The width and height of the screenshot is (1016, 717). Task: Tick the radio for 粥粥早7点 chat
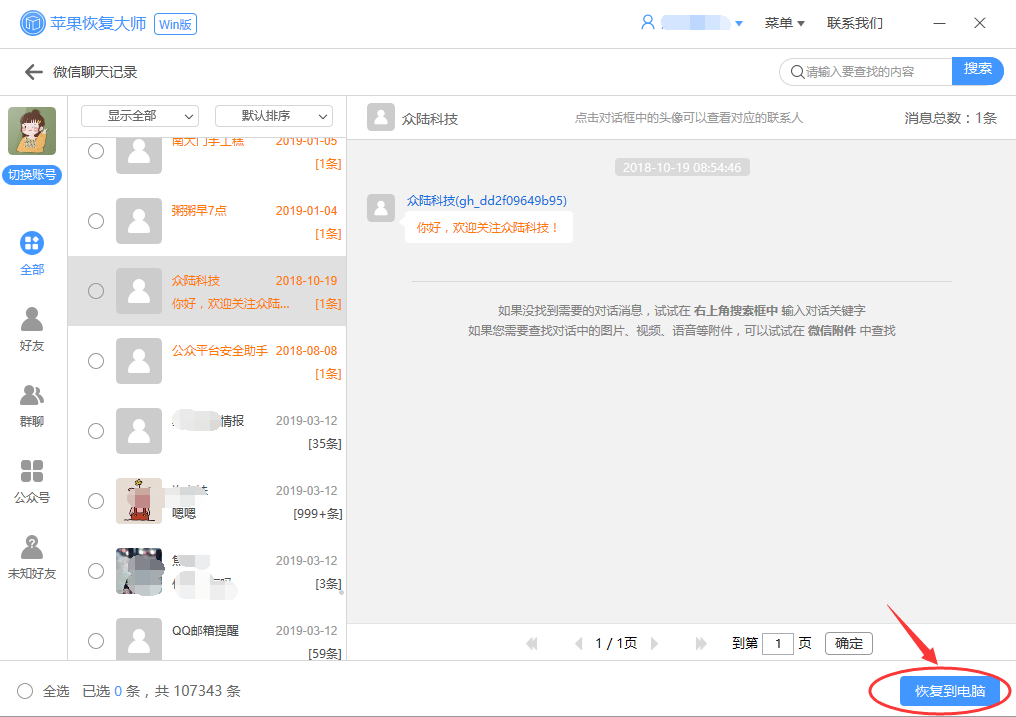96,221
